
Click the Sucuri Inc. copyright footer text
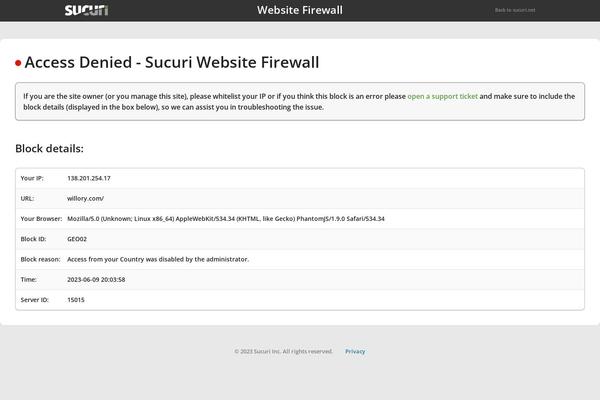tap(284, 351)
